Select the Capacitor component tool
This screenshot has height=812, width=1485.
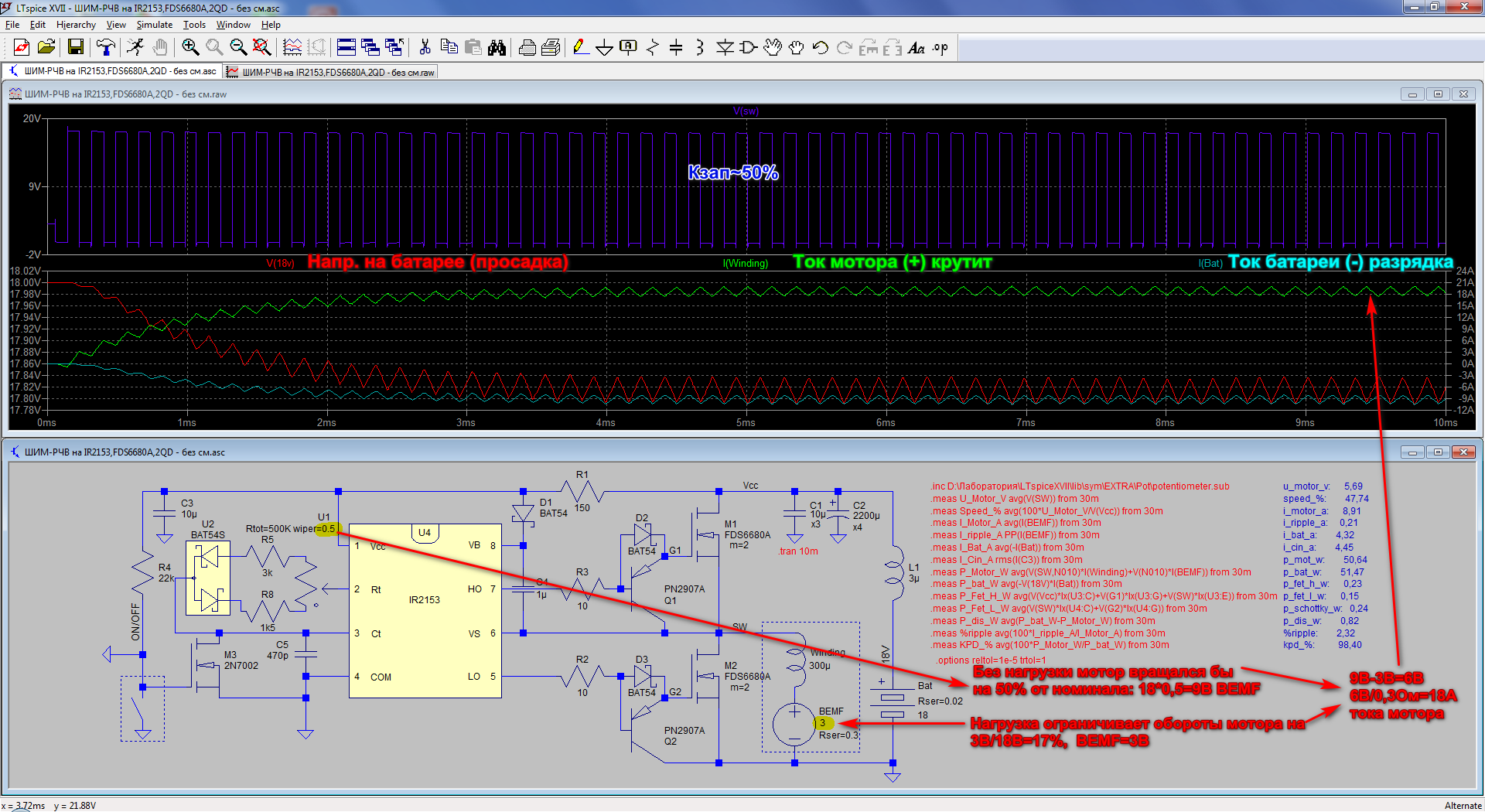click(676, 48)
